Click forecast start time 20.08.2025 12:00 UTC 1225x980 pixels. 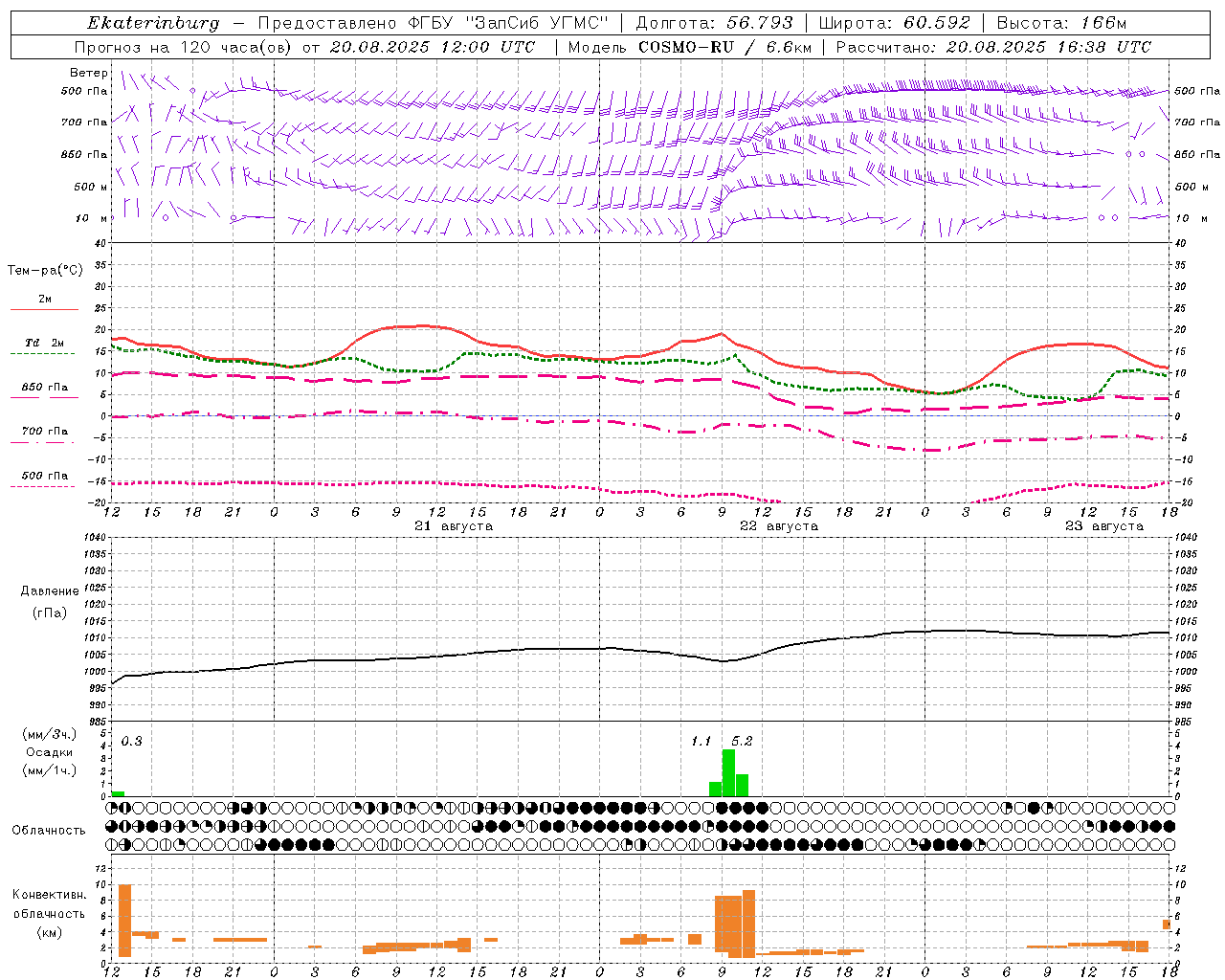[433, 47]
